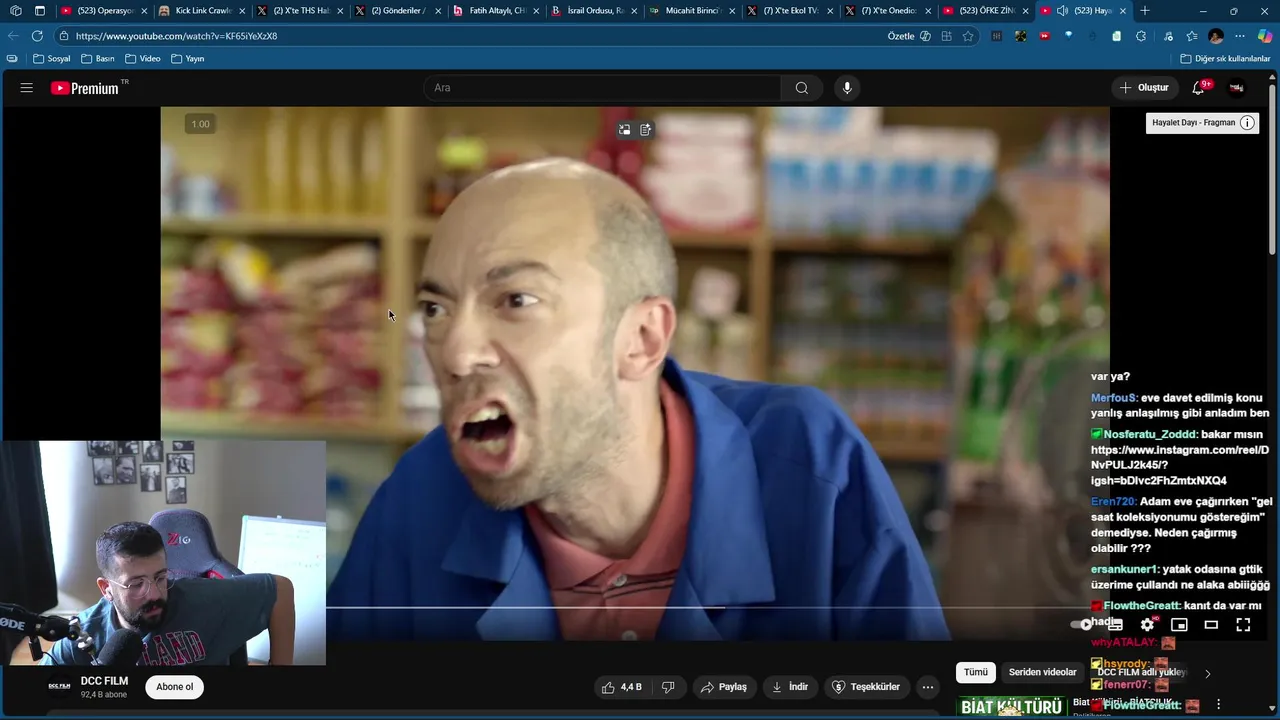
Task: Open Basın bookmarks folder
Action: point(98,59)
